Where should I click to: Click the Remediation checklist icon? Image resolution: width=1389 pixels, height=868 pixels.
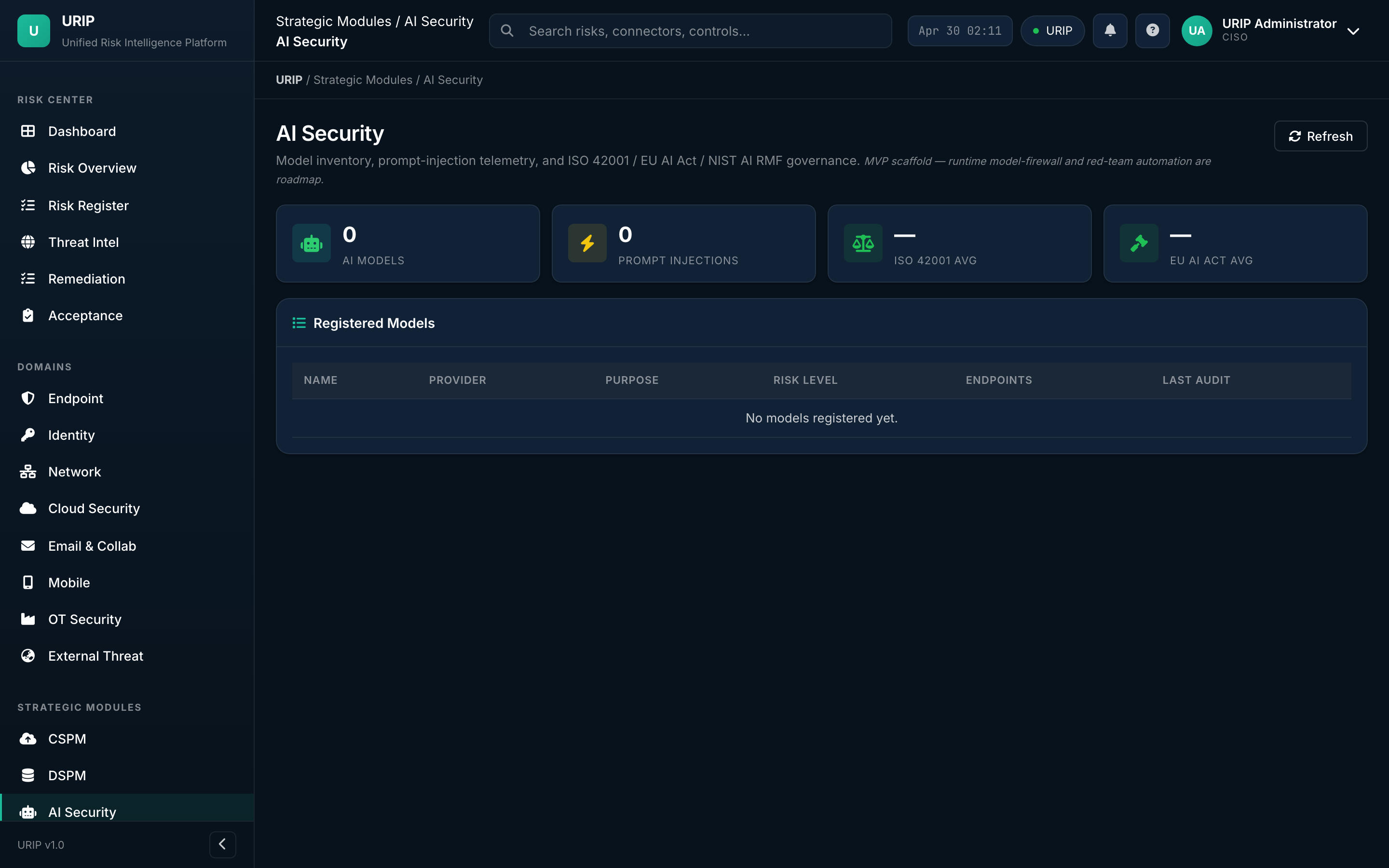click(27, 278)
